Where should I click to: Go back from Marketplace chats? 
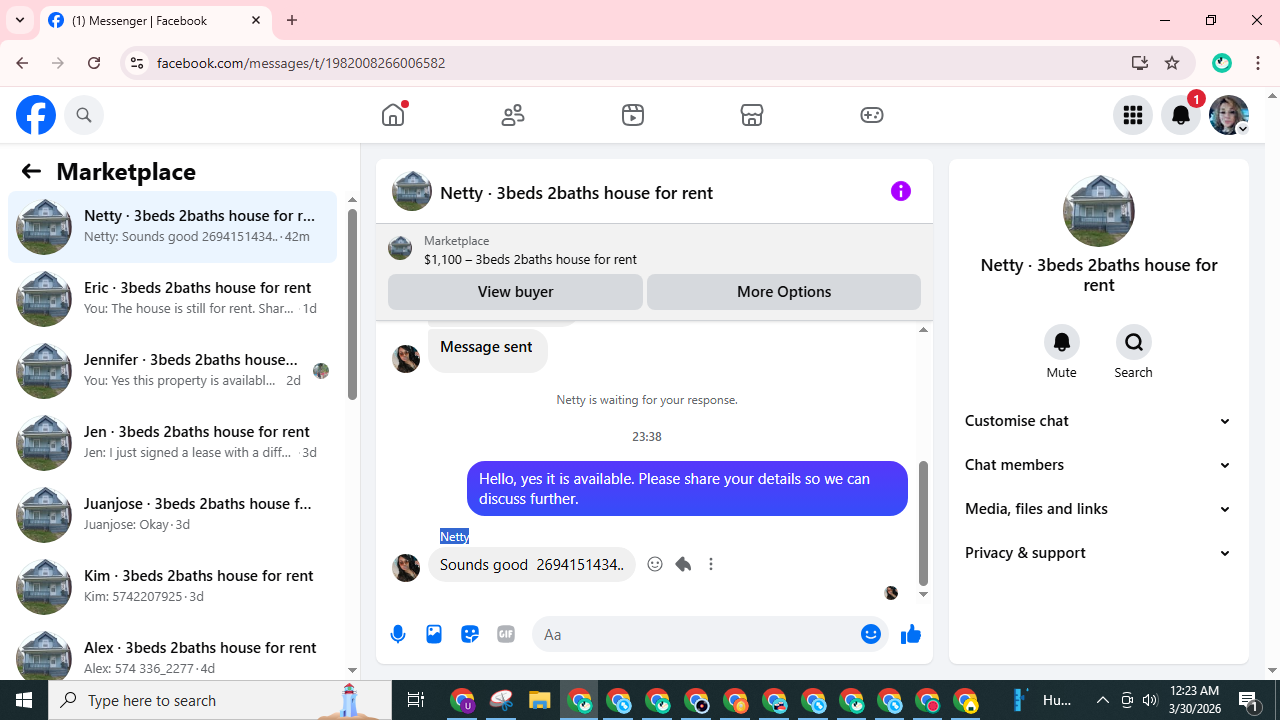pos(31,171)
